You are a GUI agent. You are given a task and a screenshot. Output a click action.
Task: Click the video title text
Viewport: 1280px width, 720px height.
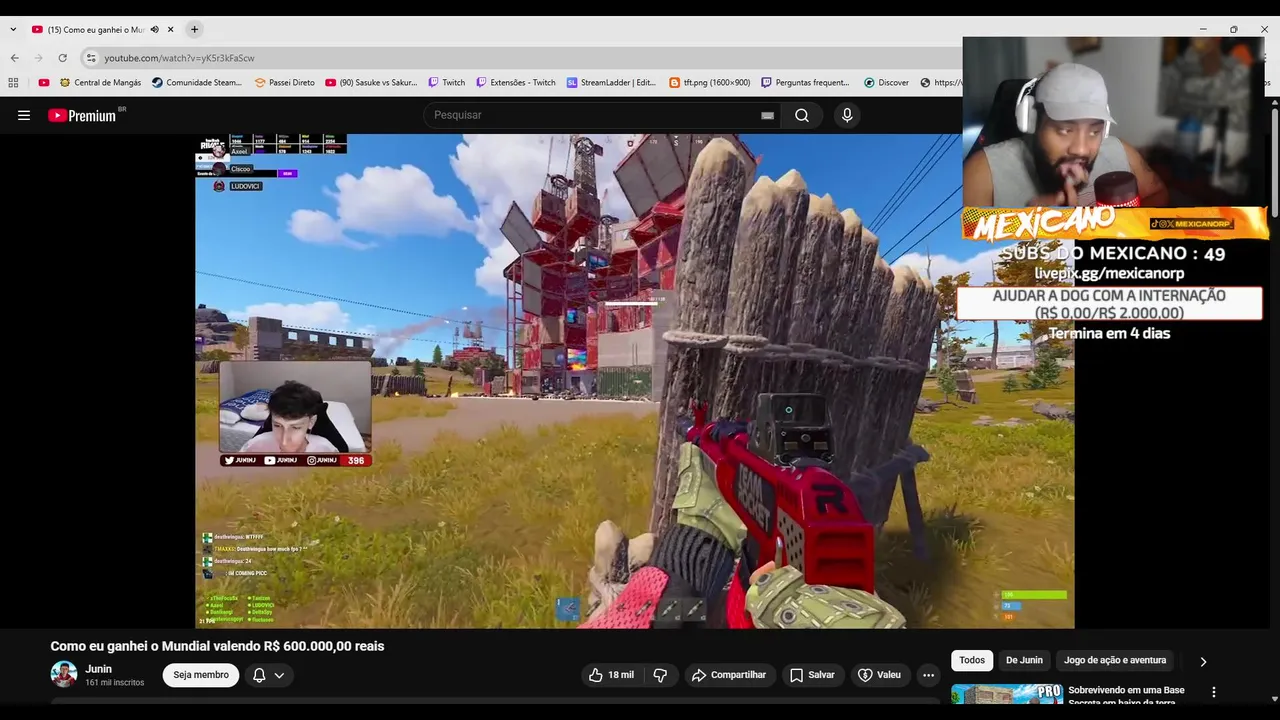[217, 646]
